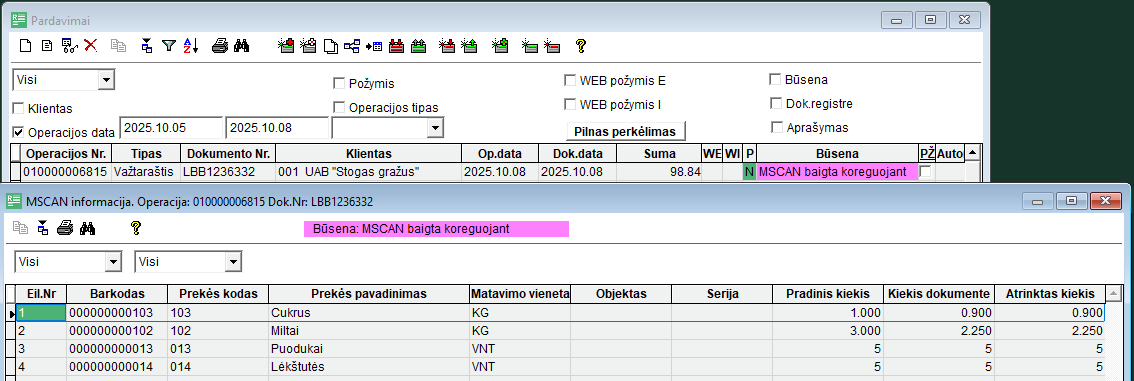
Task: Click the arrow-to-table icon
Action: (x=374, y=46)
